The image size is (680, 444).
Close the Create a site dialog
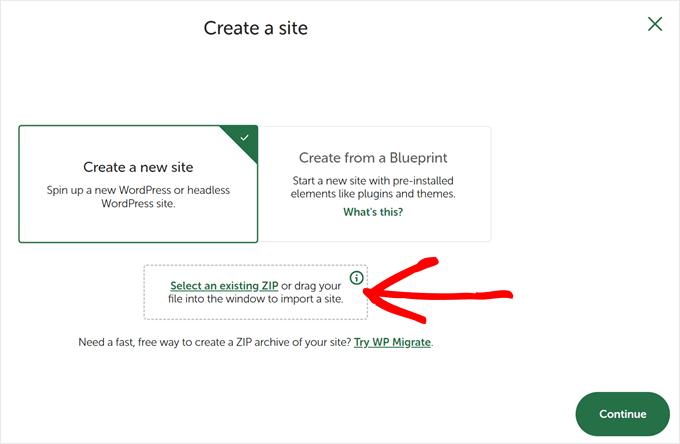[655, 24]
